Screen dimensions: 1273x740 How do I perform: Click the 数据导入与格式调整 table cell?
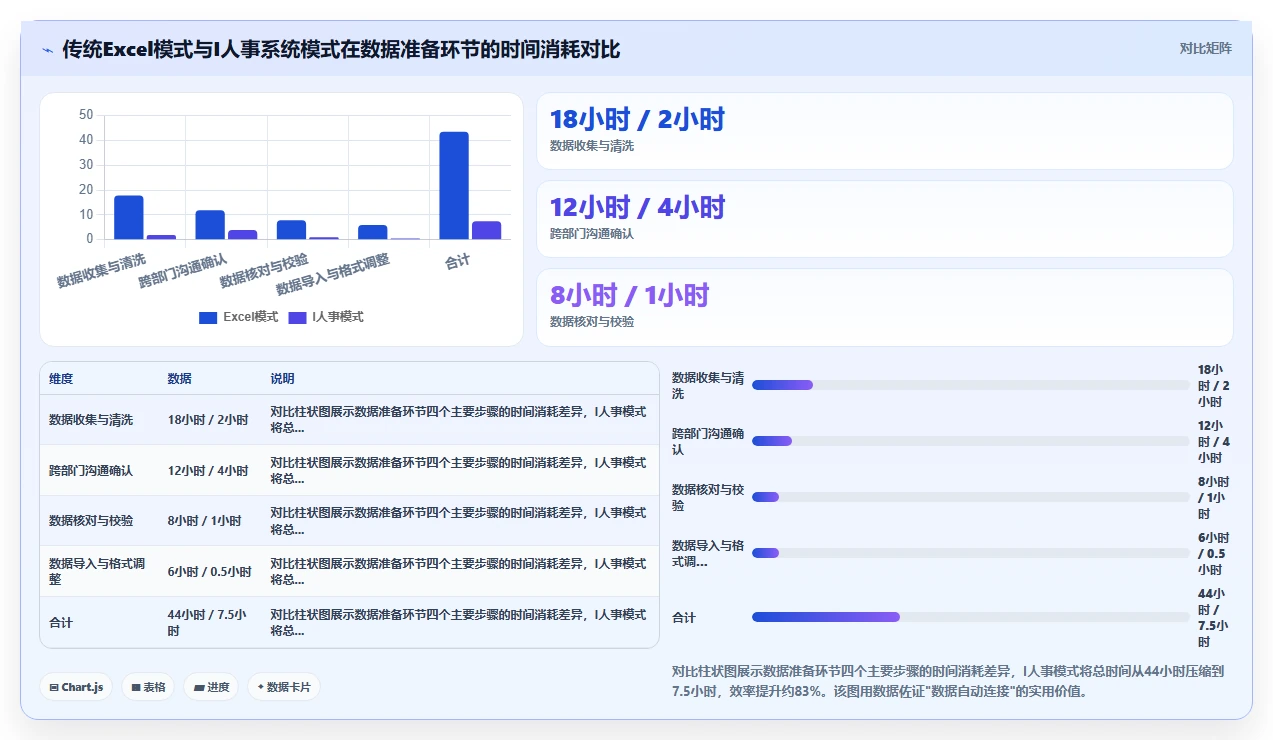coord(98,571)
